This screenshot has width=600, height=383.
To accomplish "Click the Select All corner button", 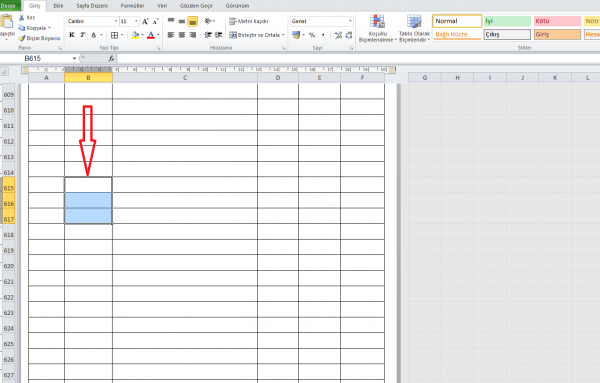I will [4, 71].
